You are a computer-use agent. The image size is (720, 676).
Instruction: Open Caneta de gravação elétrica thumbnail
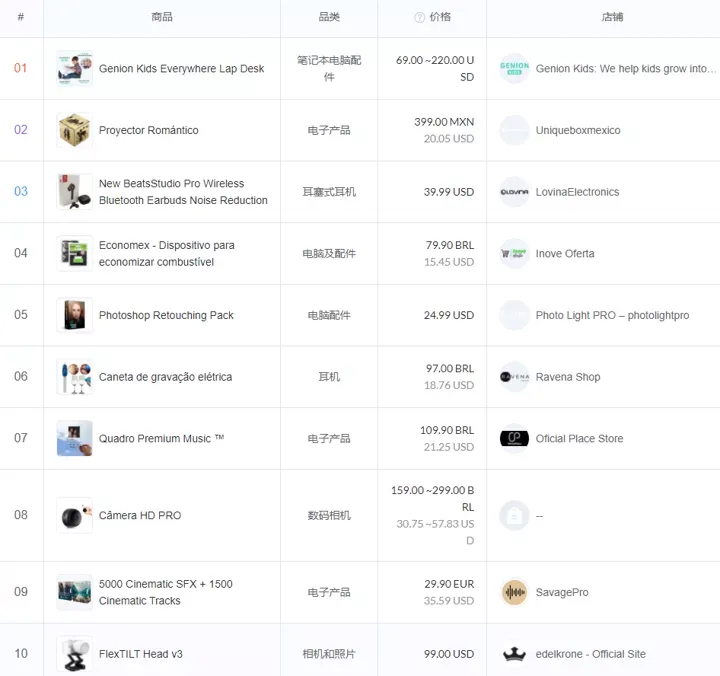point(74,377)
